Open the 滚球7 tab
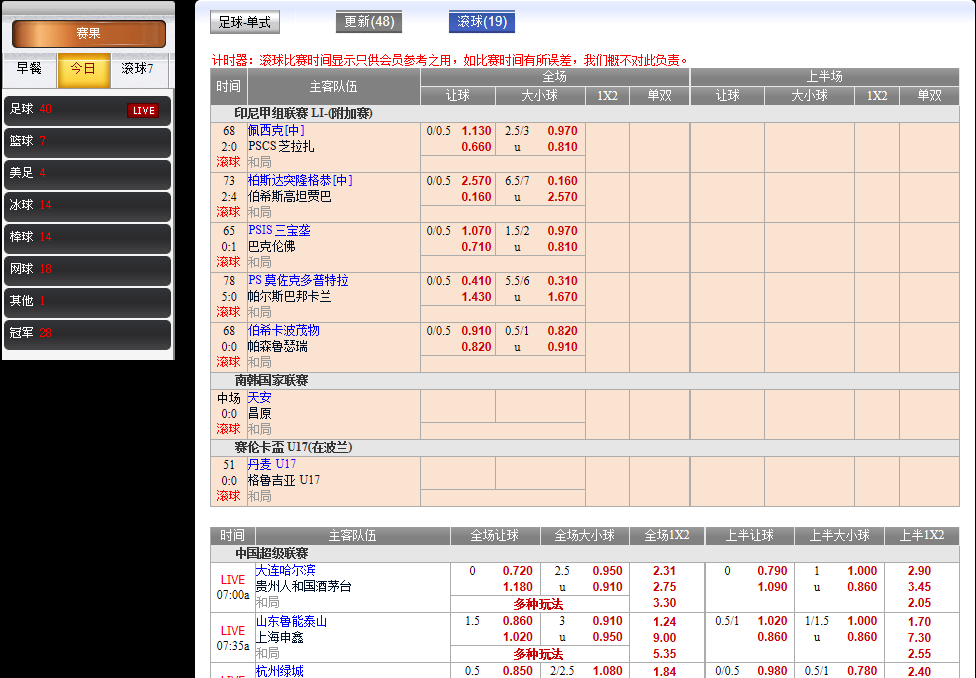The height and width of the screenshot is (678, 976). pos(139,68)
